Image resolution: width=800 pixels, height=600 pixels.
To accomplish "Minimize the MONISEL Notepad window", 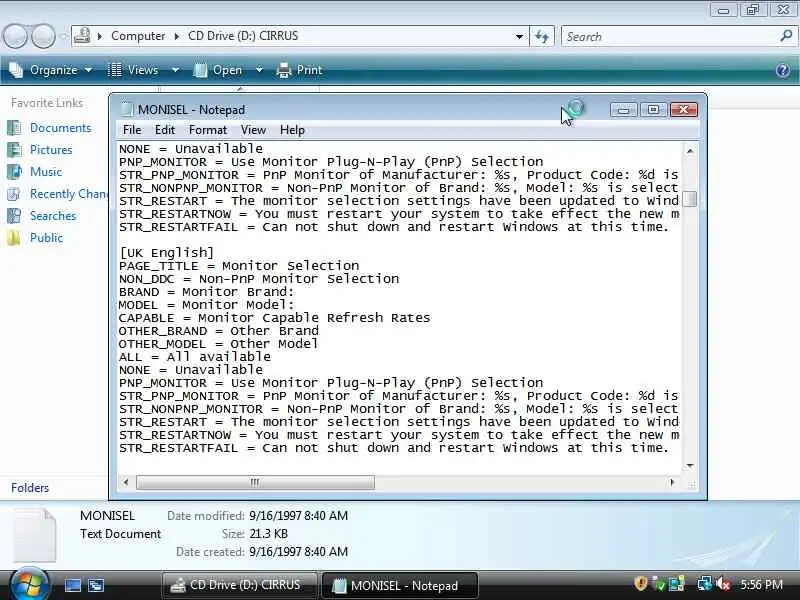I will pyautogui.click(x=623, y=110).
